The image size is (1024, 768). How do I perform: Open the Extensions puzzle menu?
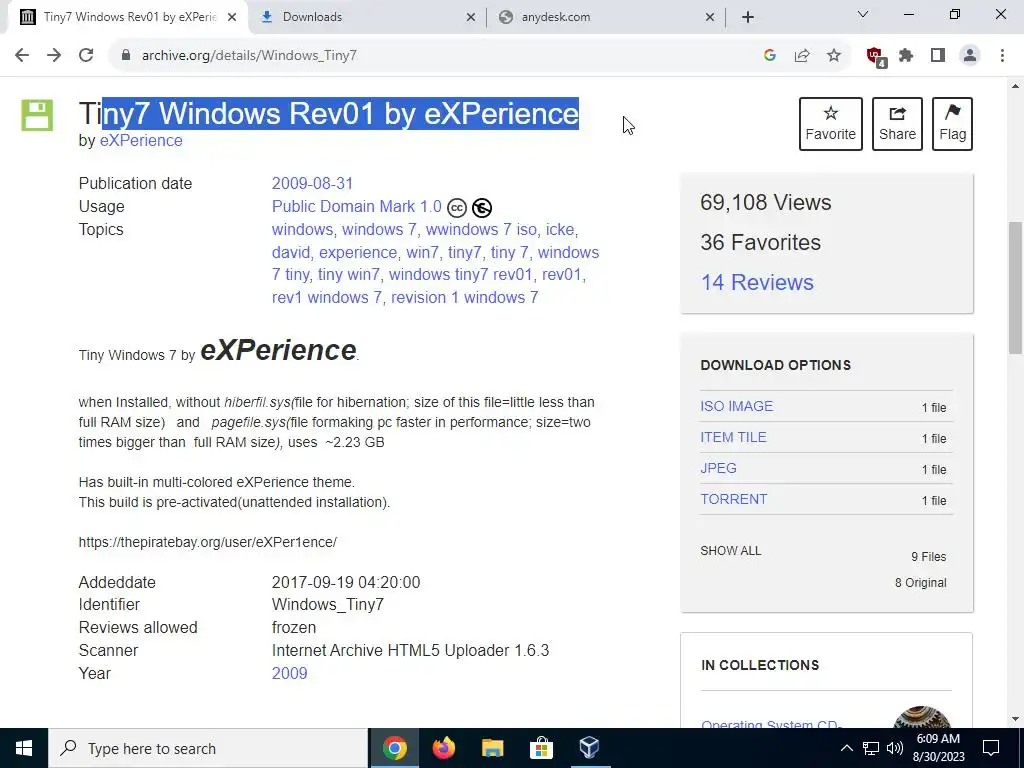coord(906,56)
